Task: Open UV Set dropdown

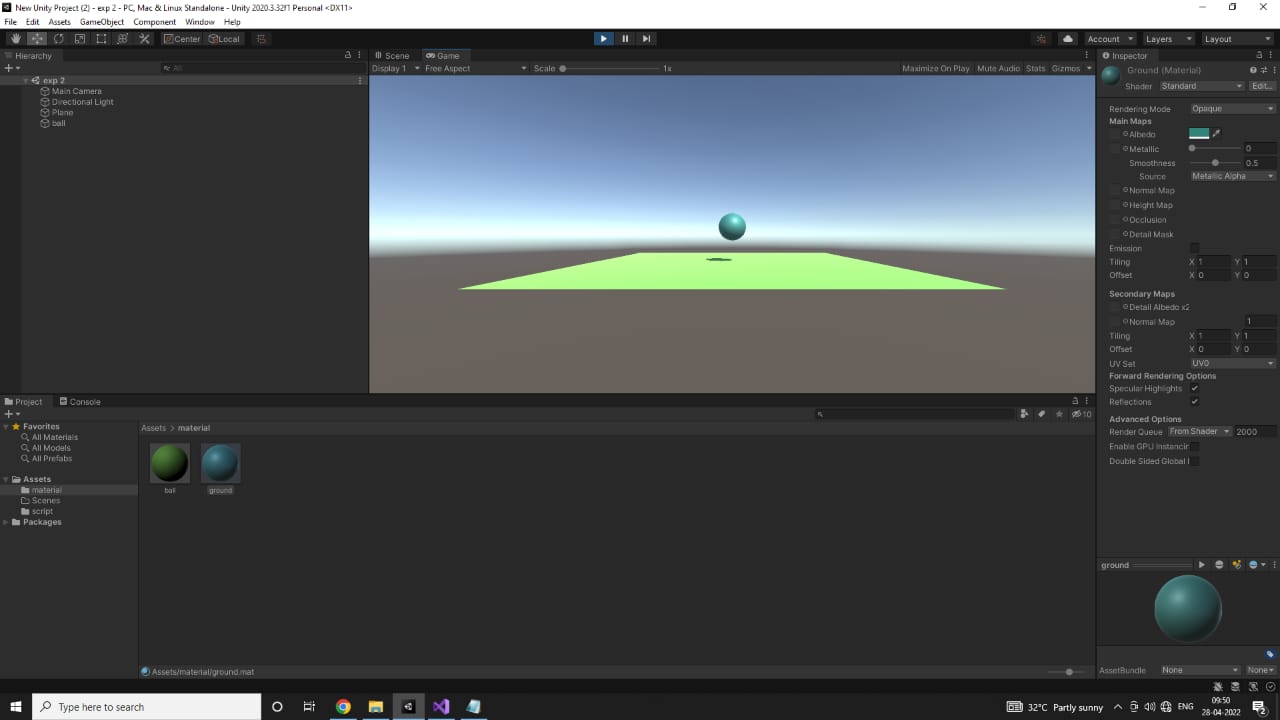Action: click(x=1233, y=363)
